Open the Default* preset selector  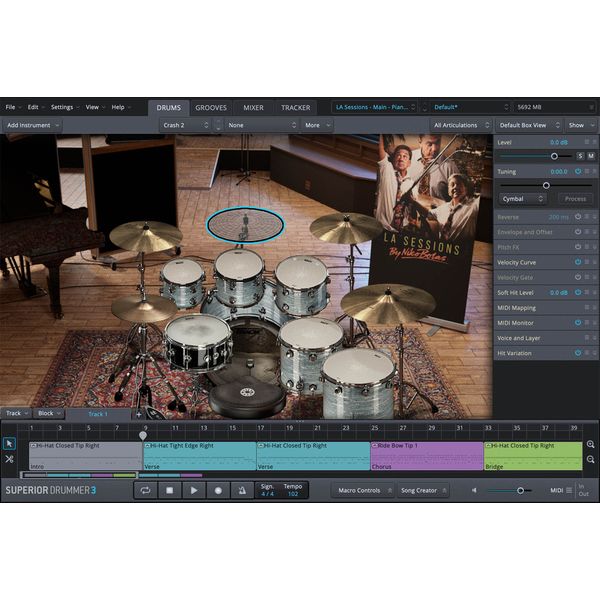[x=470, y=107]
